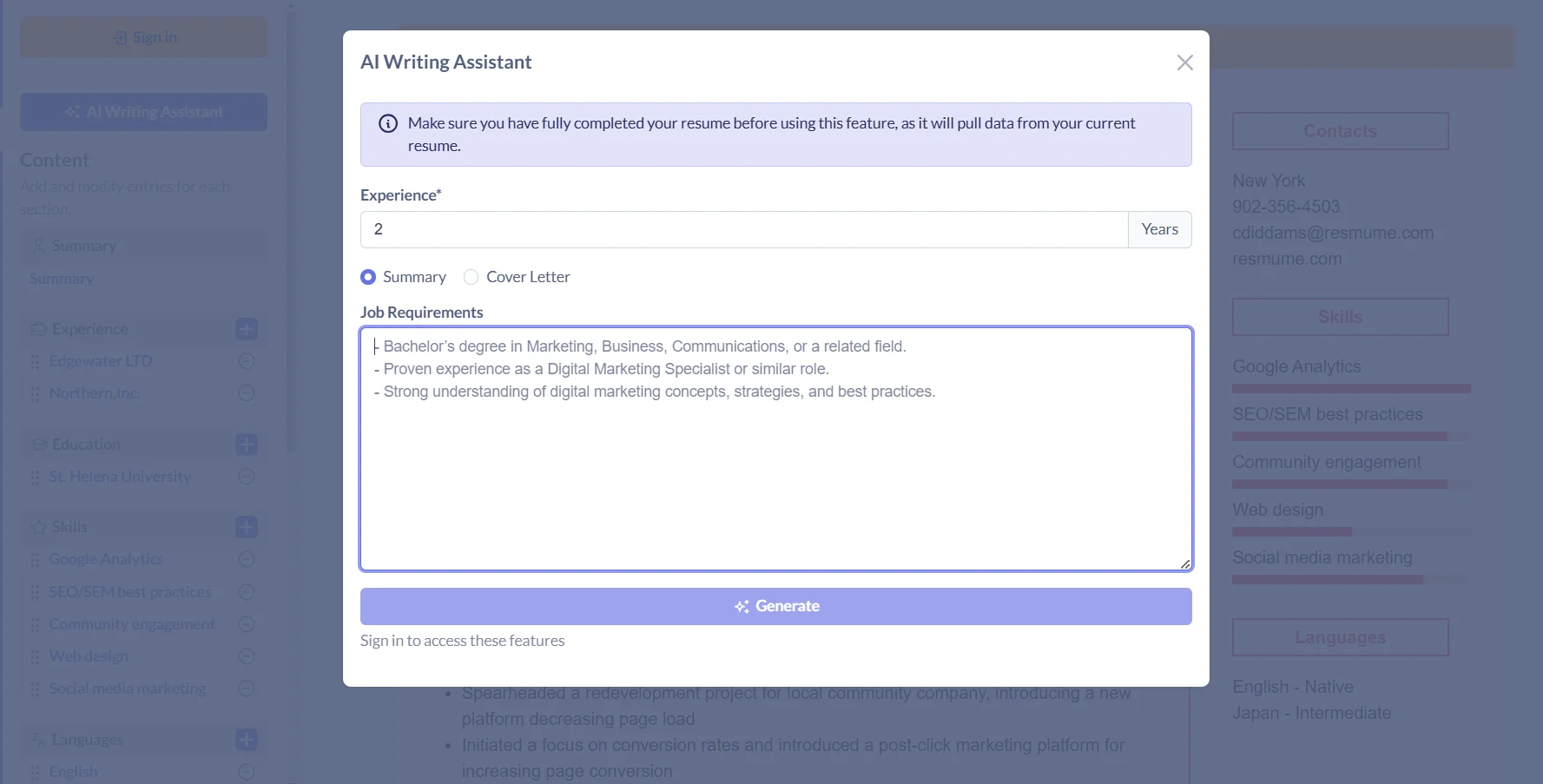This screenshot has height=784, width=1543.
Task: Select Northern,Inc. entry in sidebar
Action: 95,393
